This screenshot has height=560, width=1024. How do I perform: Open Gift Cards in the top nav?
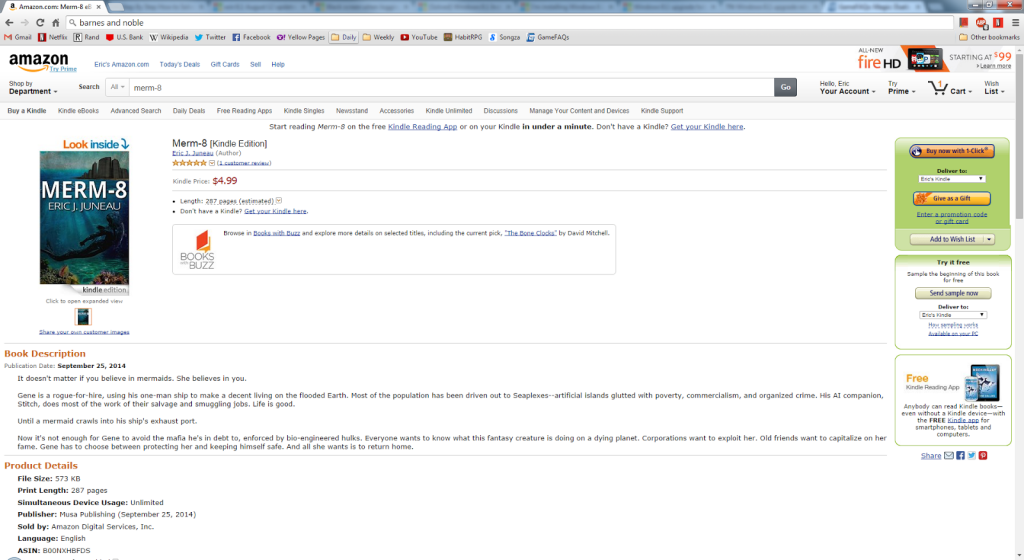pos(225,65)
